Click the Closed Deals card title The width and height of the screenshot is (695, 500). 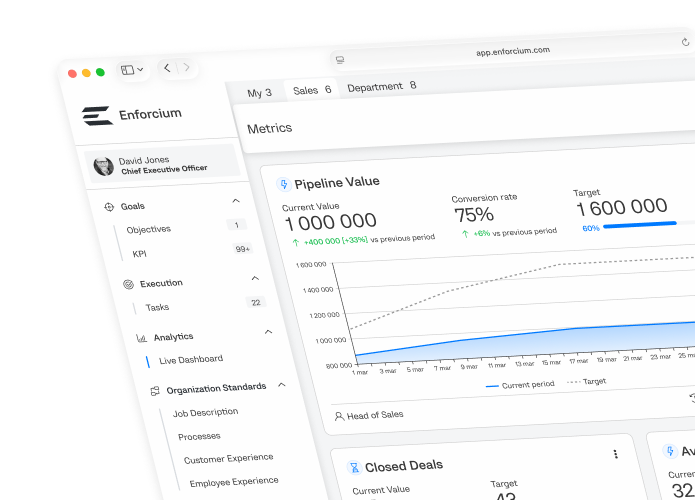click(x=404, y=466)
